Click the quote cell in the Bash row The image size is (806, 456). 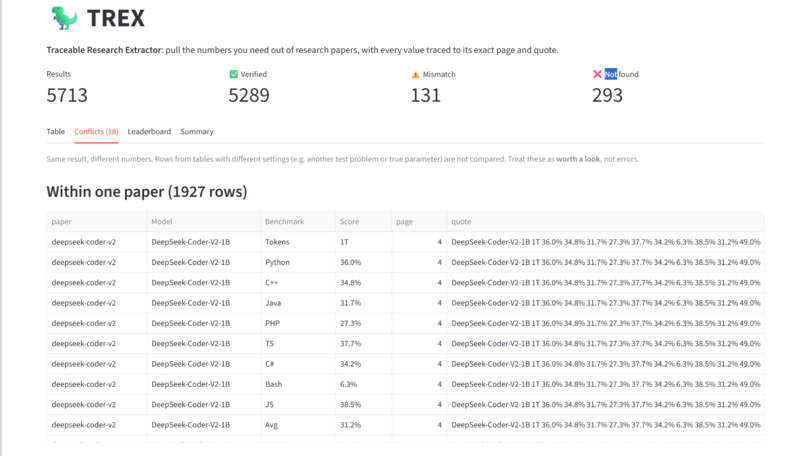606,384
